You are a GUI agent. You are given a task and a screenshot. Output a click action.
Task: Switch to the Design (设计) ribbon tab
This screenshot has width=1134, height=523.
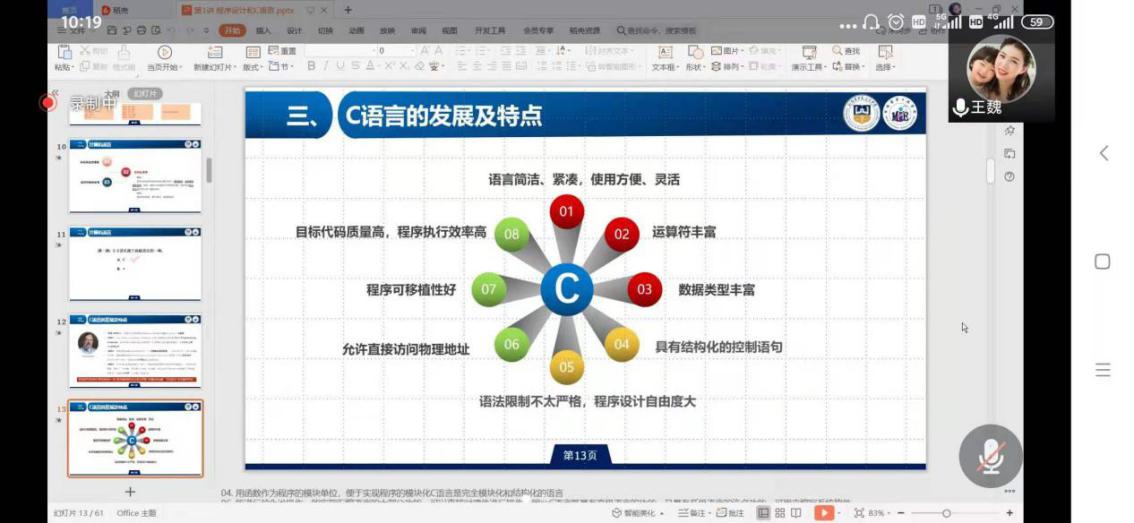(x=294, y=31)
